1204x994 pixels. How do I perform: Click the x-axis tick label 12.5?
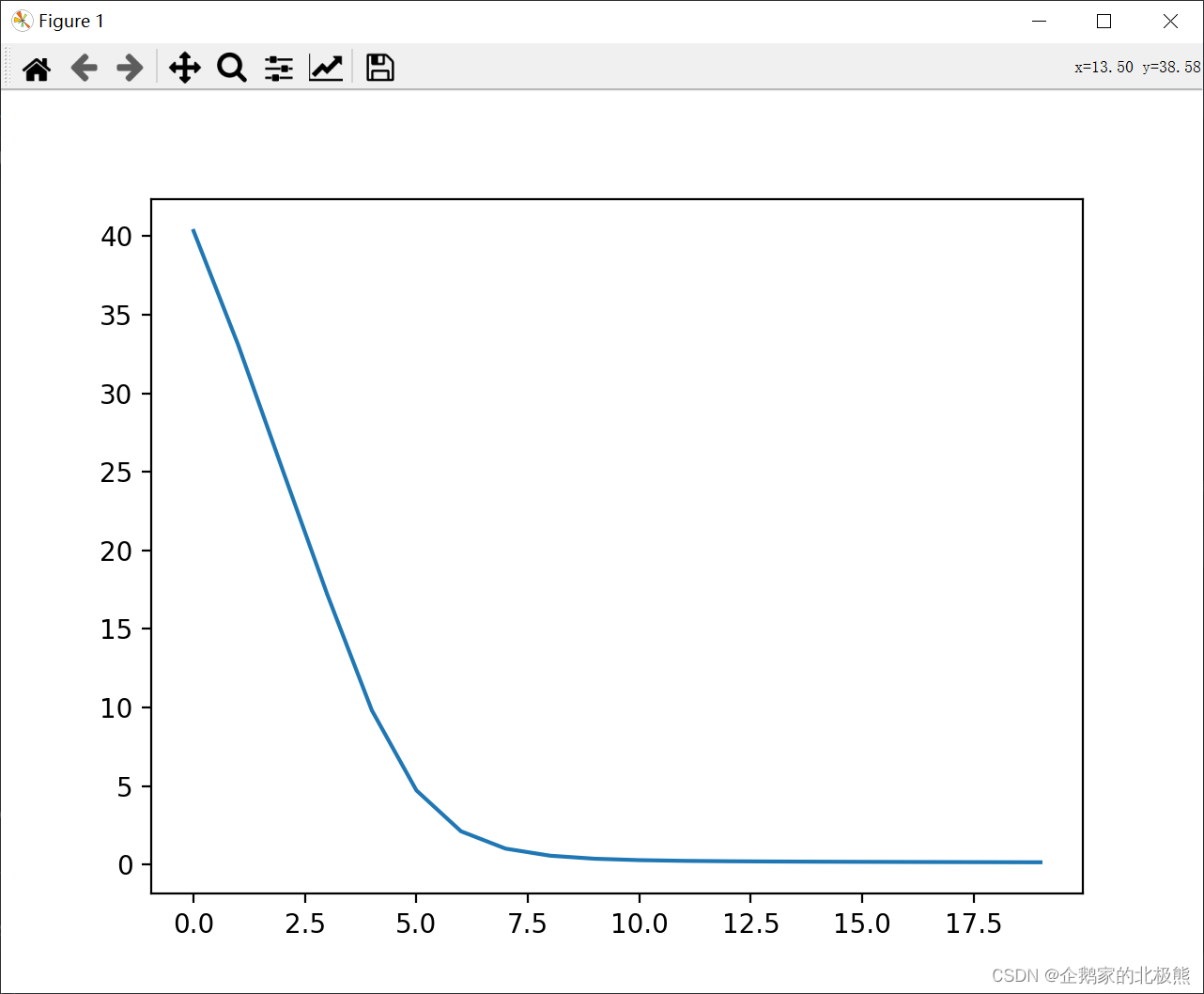coord(751,924)
